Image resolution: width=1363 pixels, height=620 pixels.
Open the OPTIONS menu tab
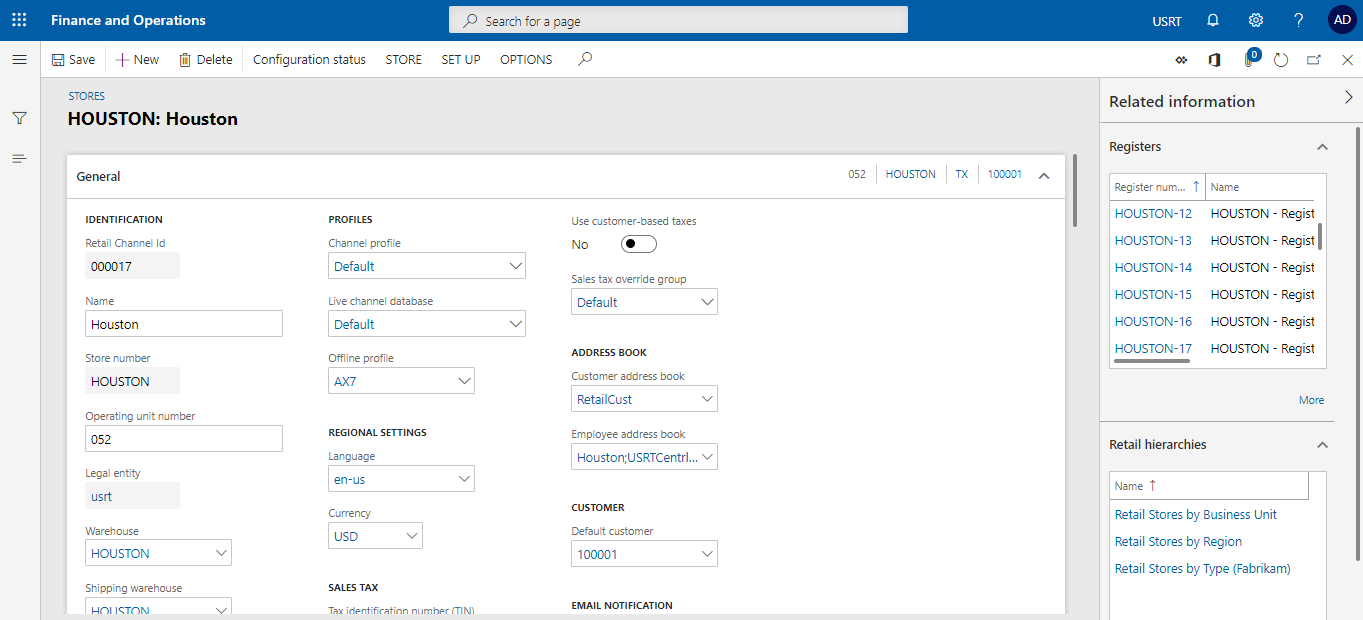[526, 60]
